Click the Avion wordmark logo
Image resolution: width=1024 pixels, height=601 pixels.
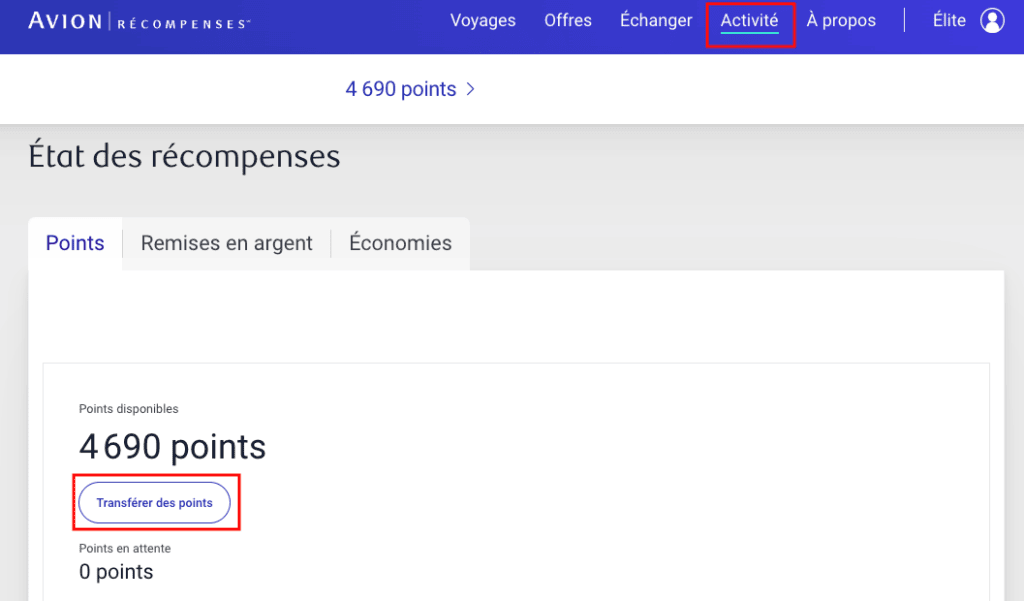pyautogui.click(x=64, y=21)
